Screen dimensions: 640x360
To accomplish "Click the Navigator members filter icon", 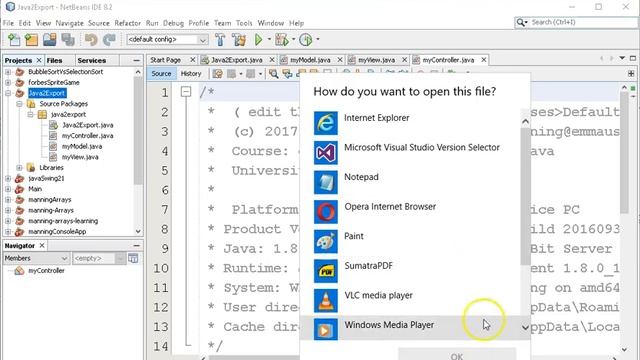I will (133, 258).
